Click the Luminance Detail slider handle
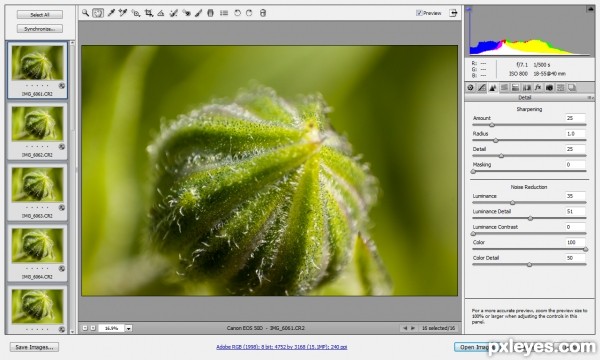This screenshot has width=600, height=360. click(x=530, y=218)
